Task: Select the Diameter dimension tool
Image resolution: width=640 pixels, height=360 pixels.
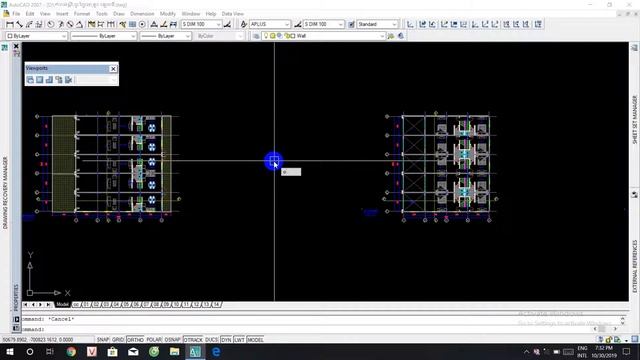Action: pos(70,24)
